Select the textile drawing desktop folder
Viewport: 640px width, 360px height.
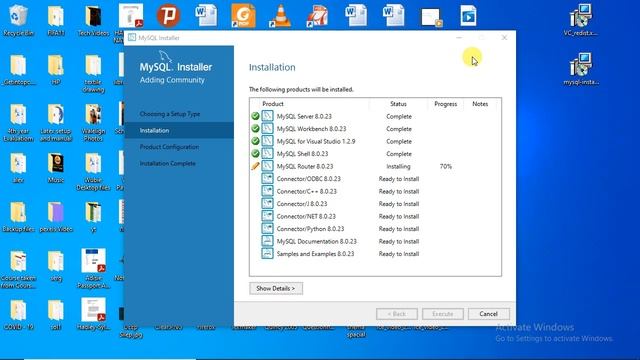93,73
